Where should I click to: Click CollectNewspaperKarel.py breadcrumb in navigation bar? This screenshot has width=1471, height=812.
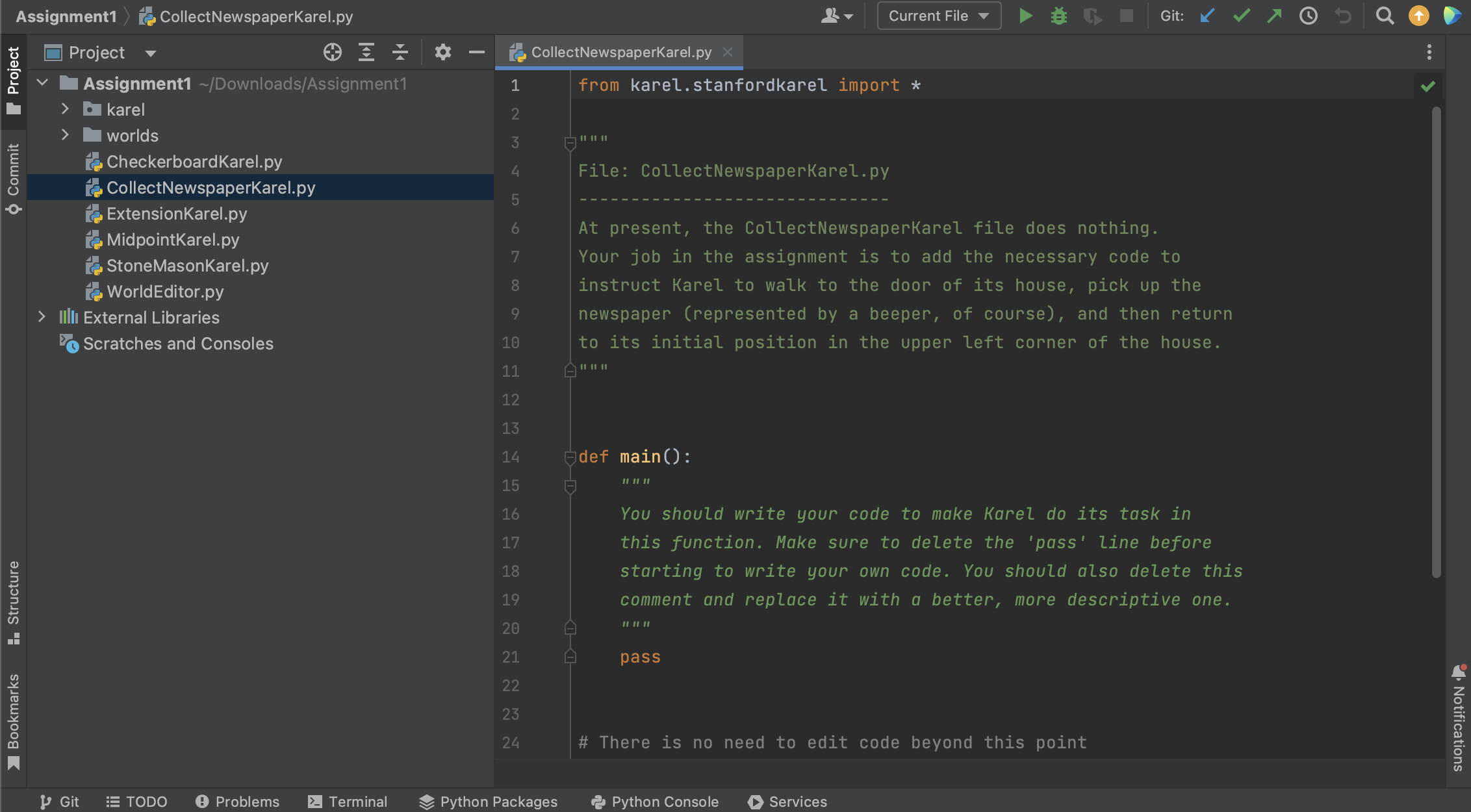(246, 16)
